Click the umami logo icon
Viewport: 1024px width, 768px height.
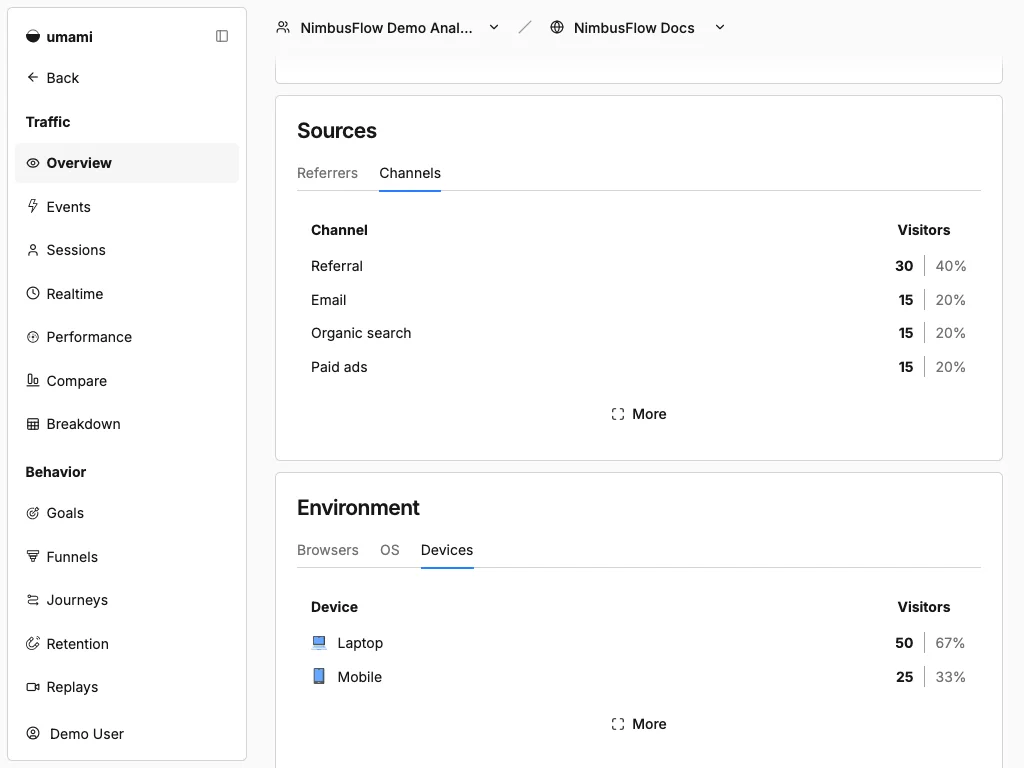coord(33,37)
